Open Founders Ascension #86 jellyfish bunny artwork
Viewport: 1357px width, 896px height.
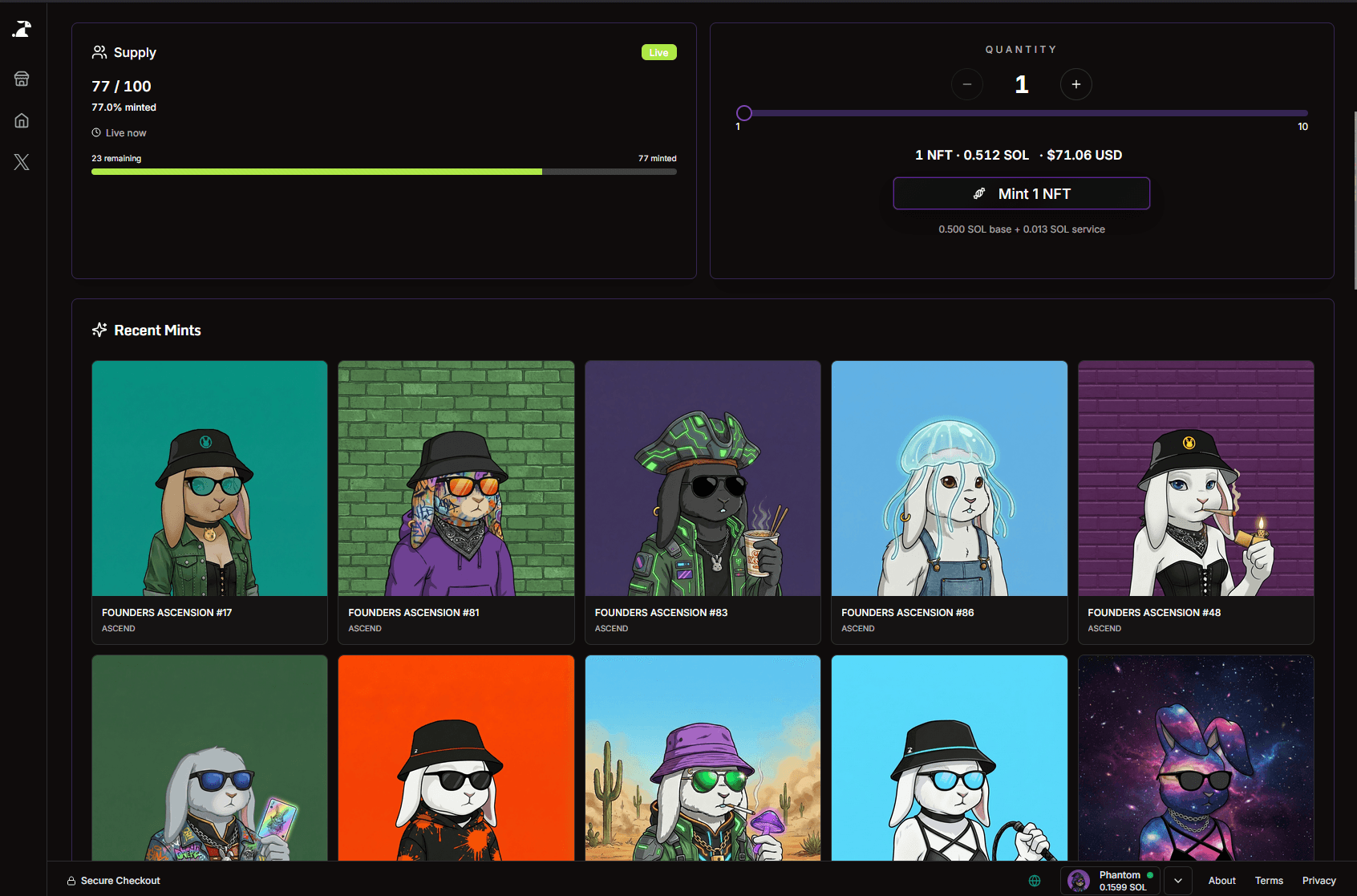click(x=950, y=478)
